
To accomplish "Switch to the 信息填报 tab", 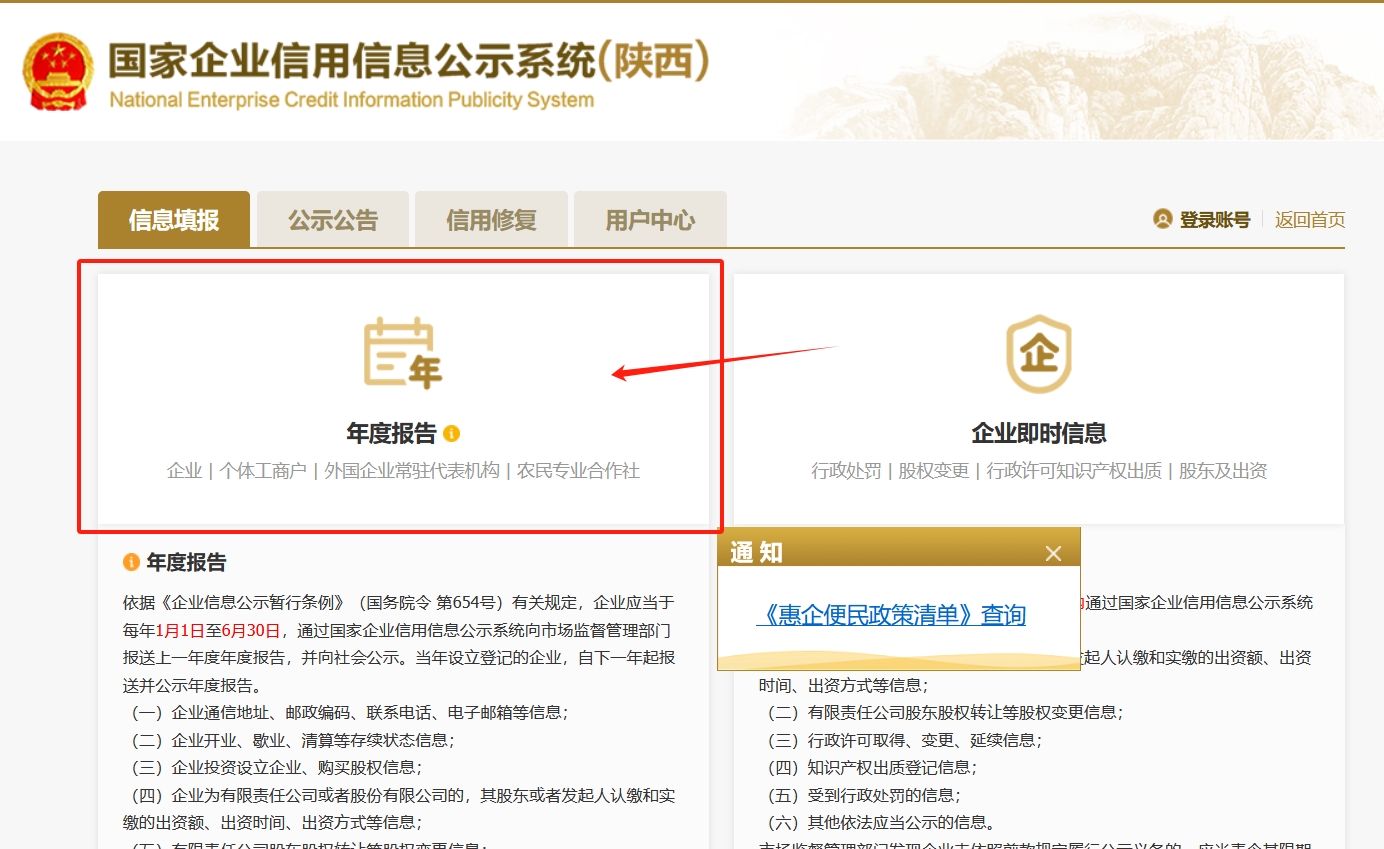I will tap(174, 220).
